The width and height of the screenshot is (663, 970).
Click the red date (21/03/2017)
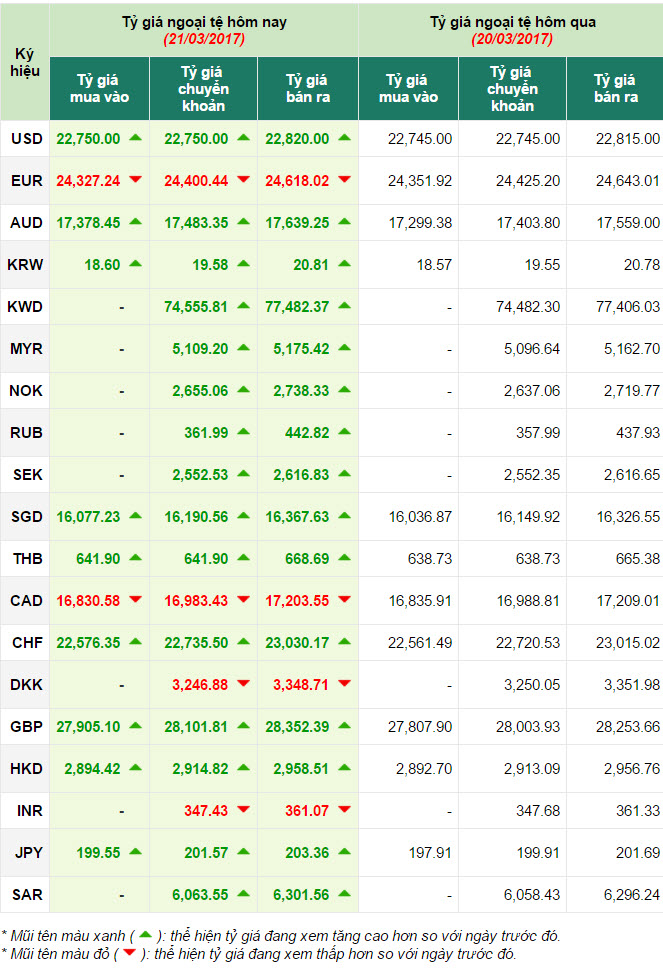click(x=204, y=40)
